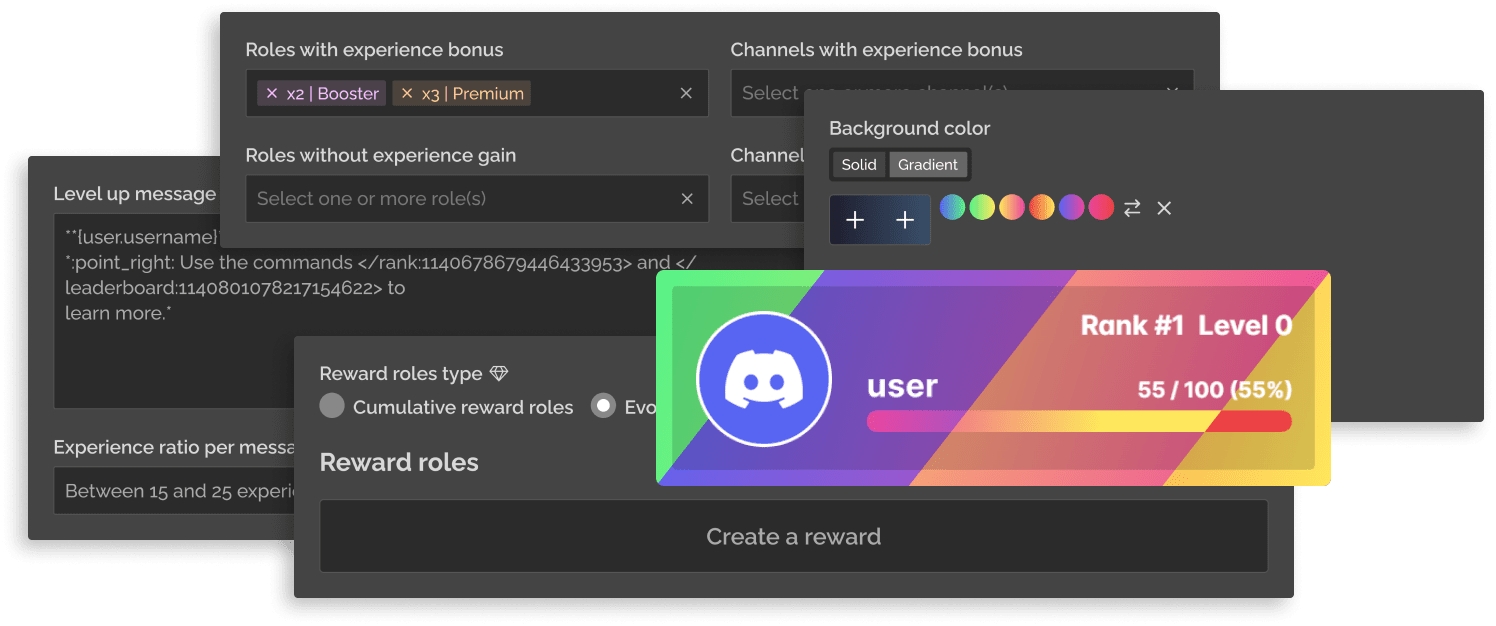This screenshot has width=1496, height=626.
Task: Add the second gradient color stop
Action: click(x=905, y=220)
